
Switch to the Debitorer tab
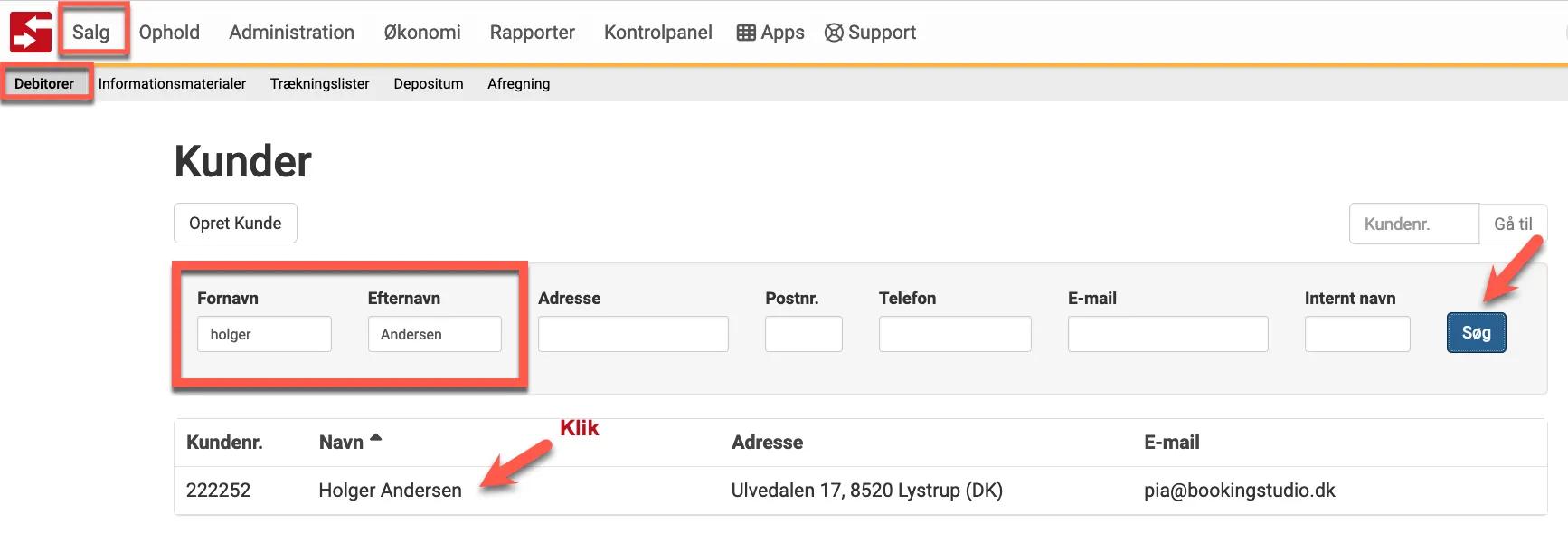[44, 83]
